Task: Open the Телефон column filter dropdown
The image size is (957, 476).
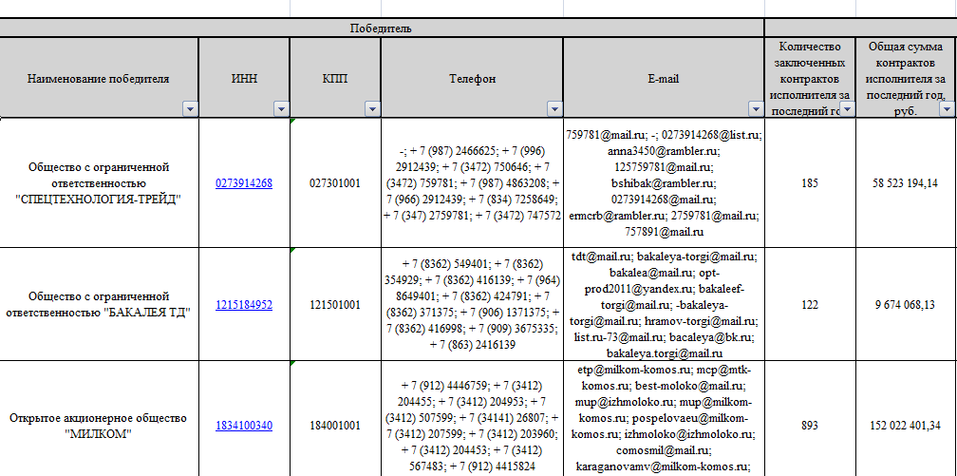Action: (x=553, y=109)
